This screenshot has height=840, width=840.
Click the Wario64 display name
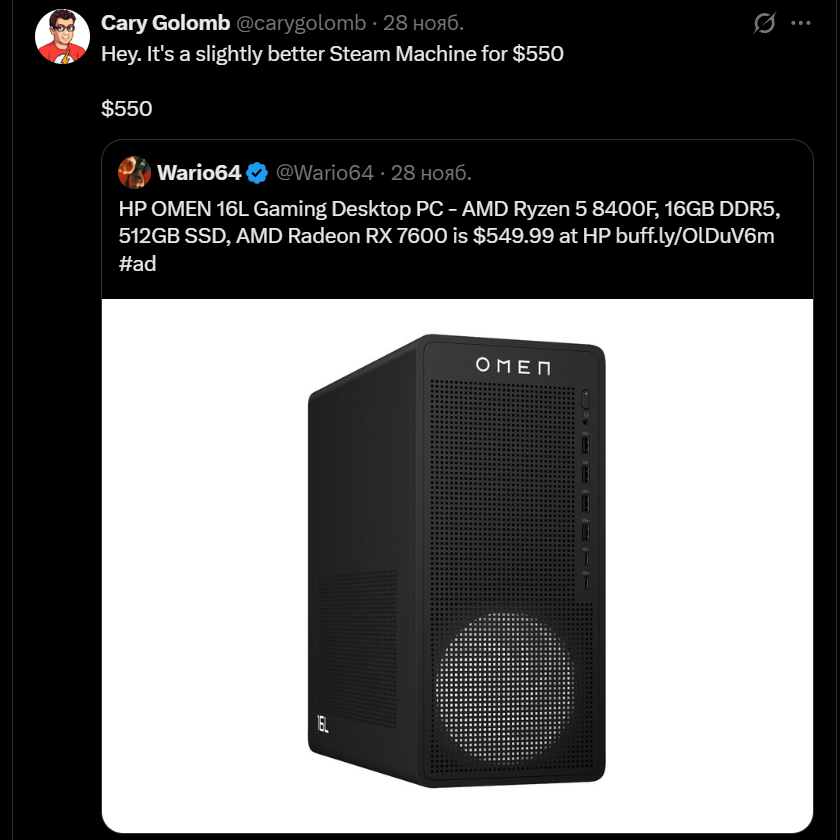(x=199, y=173)
